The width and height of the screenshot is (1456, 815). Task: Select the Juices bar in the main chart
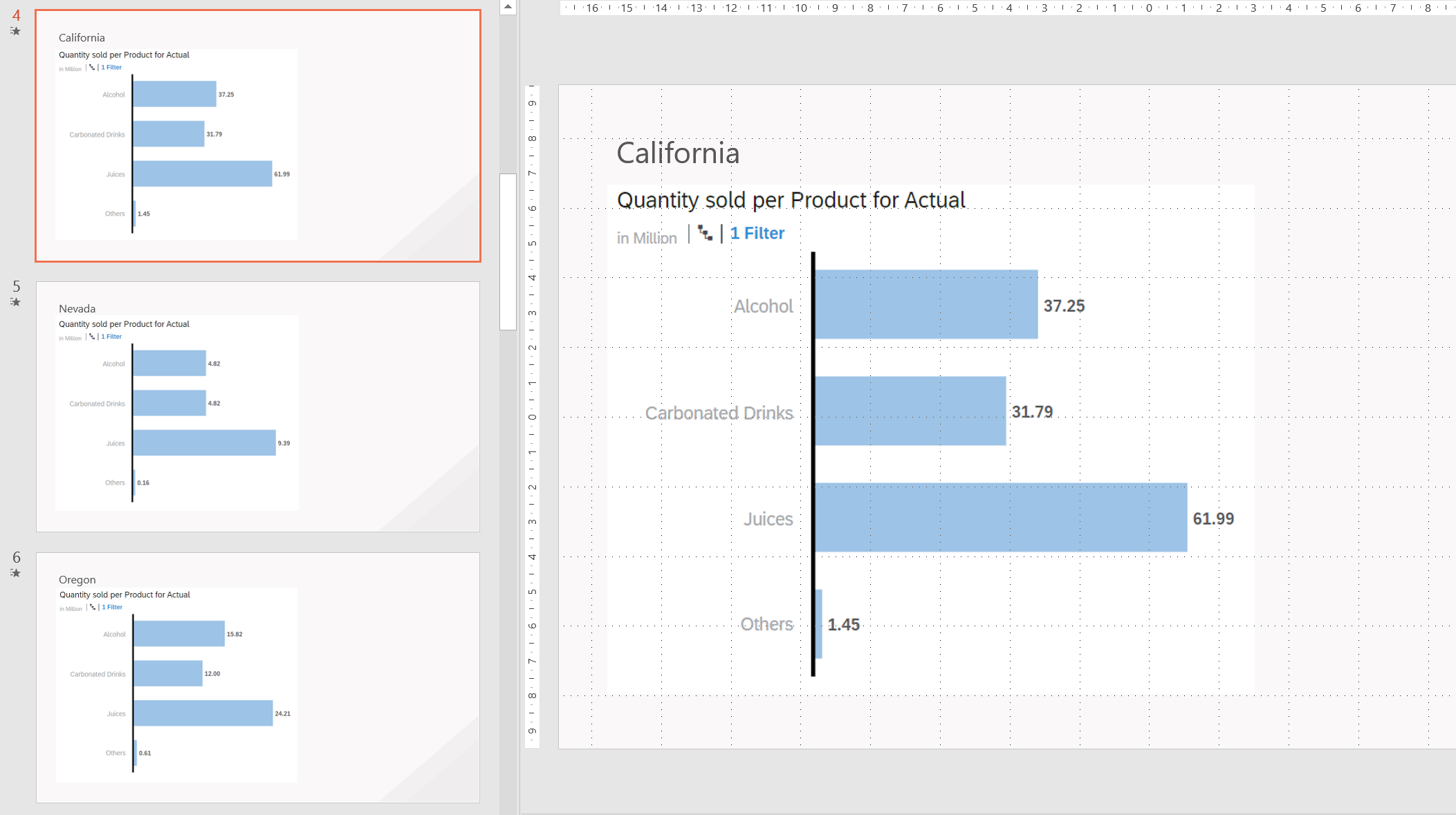pos(1001,517)
